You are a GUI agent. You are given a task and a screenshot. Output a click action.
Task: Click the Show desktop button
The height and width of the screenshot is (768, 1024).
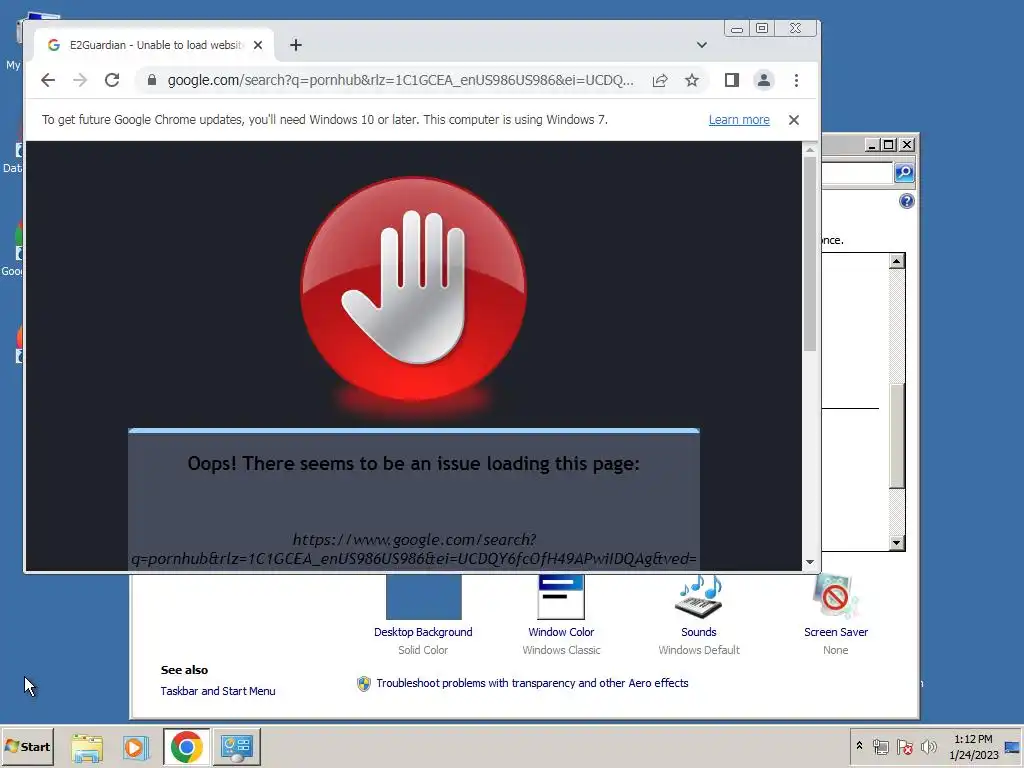[x=1013, y=746]
